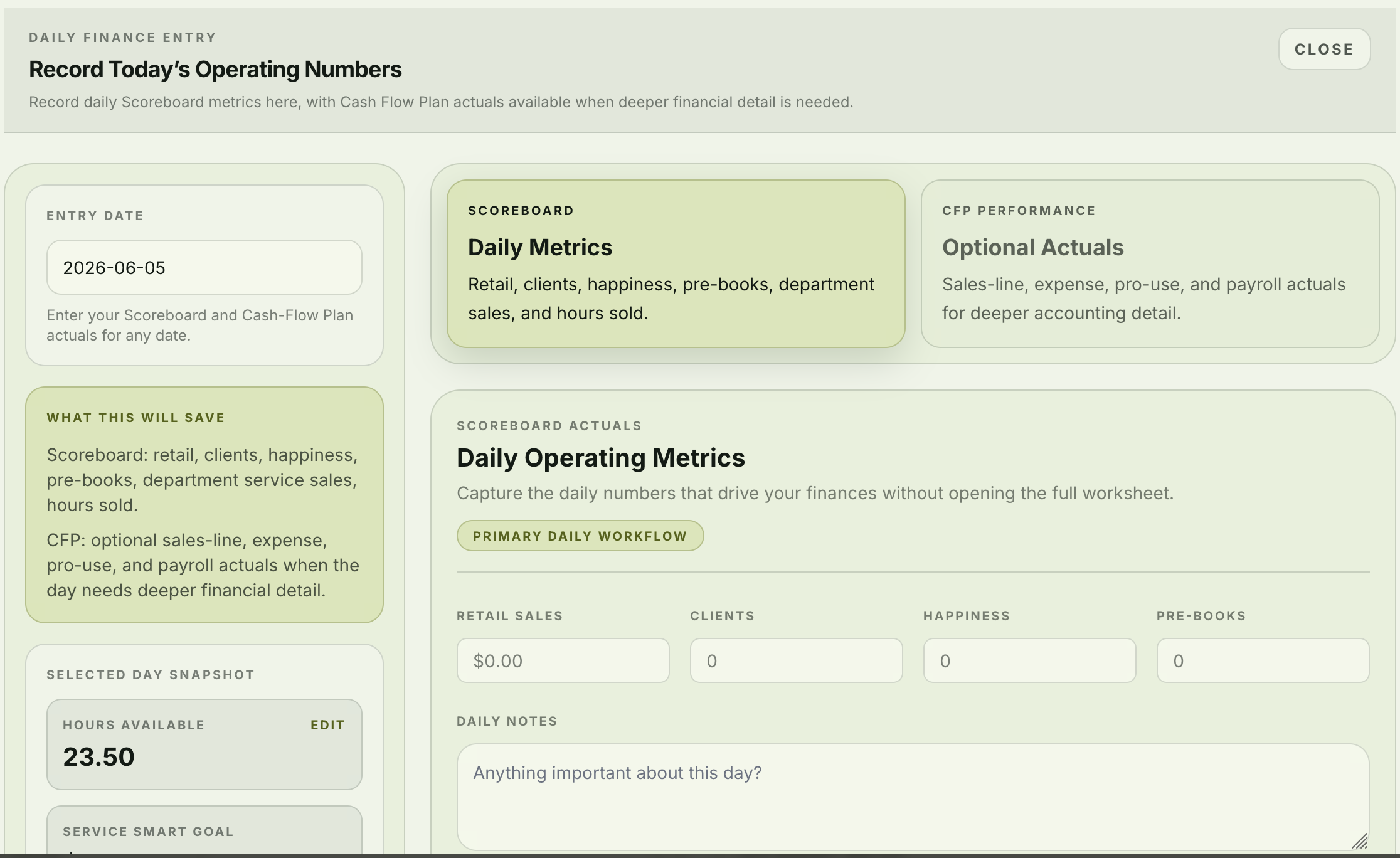Click the Daily Notes resize handle
Screen dimensions: 1400x858
click(1359, 841)
